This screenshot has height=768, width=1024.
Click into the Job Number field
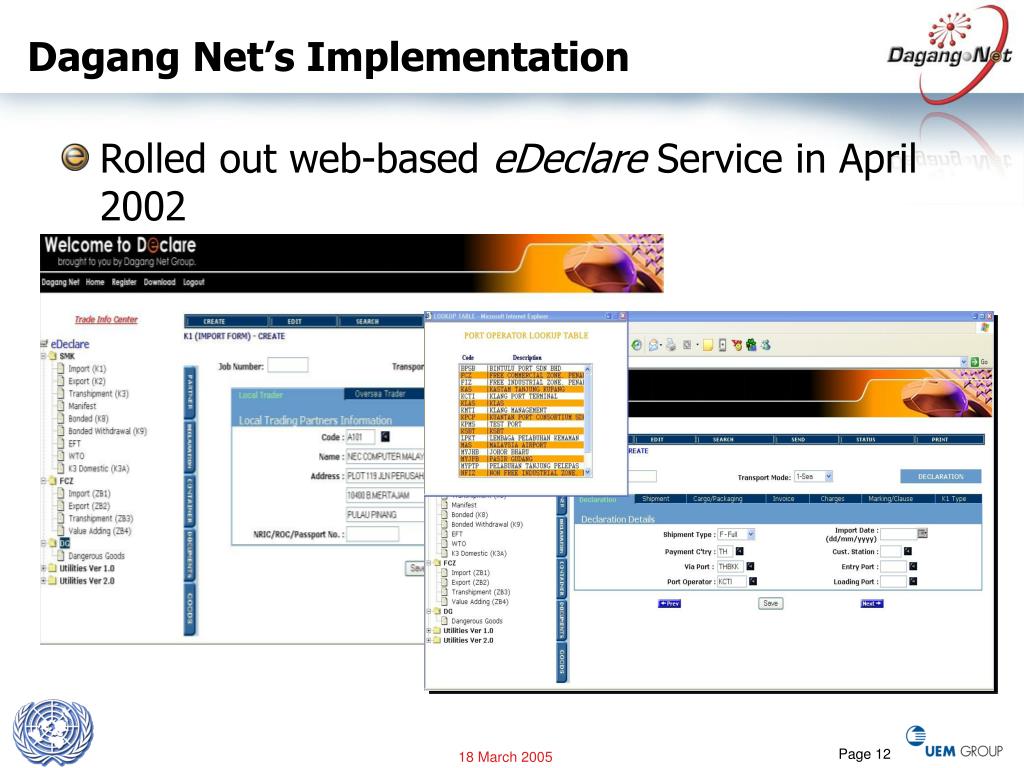[287, 364]
